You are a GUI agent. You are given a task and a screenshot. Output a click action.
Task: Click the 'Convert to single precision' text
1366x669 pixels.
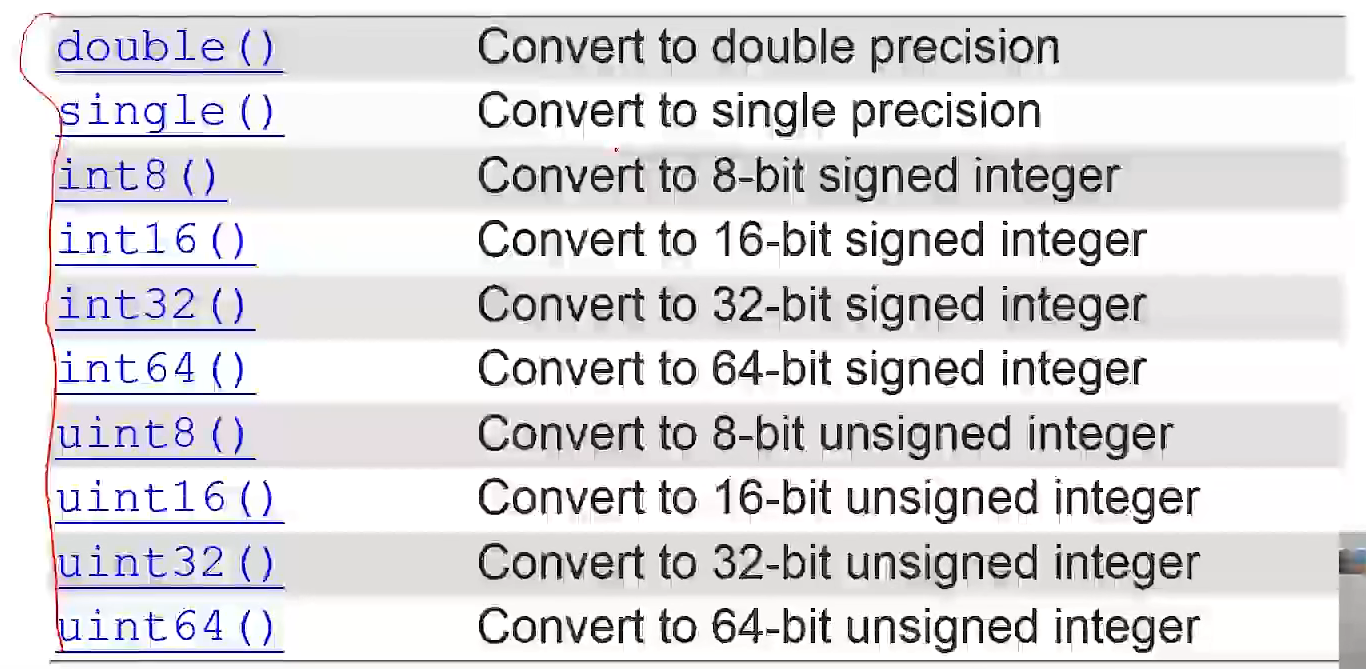pyautogui.click(x=759, y=112)
